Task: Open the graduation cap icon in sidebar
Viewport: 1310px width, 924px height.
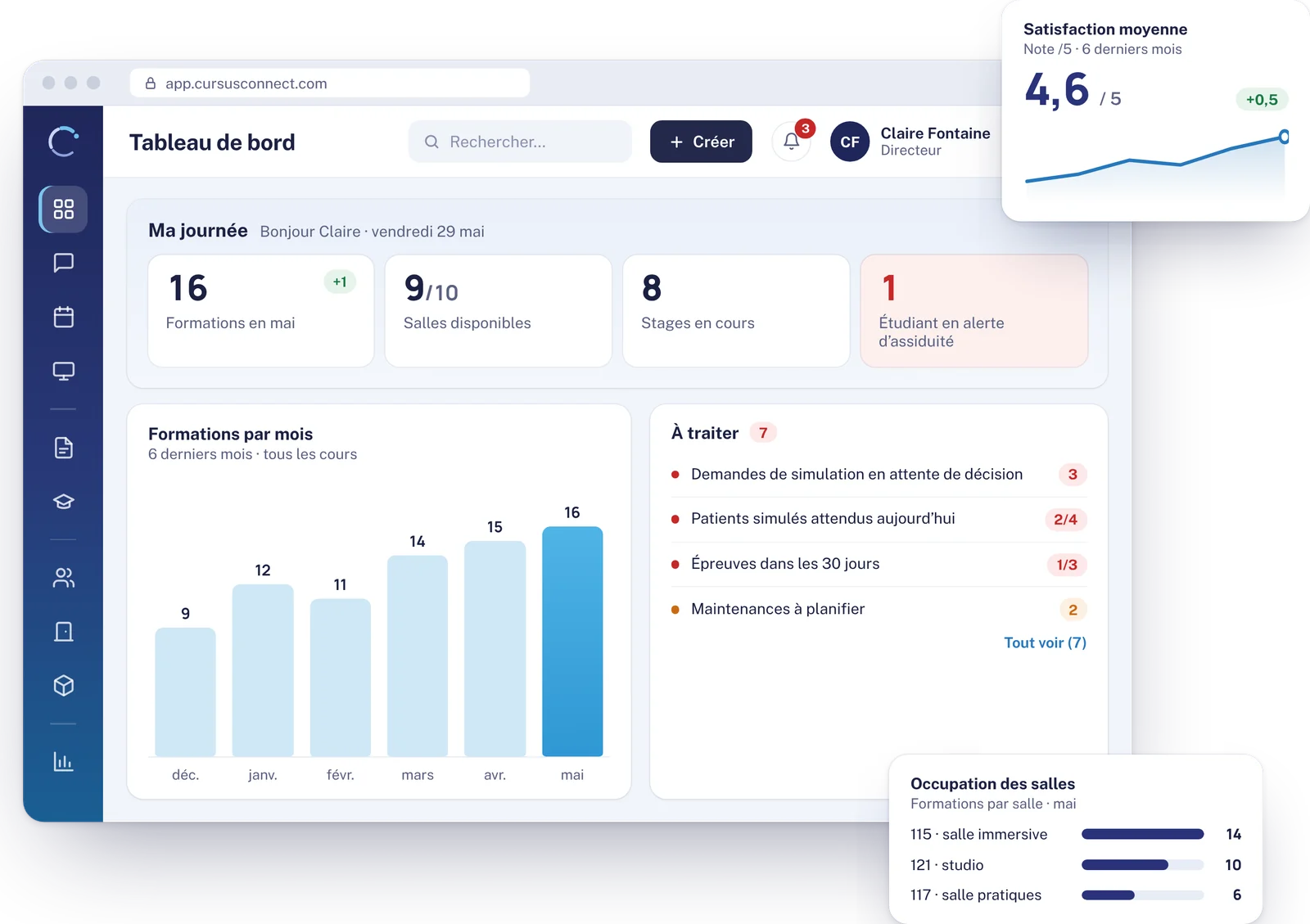Action: click(x=63, y=501)
